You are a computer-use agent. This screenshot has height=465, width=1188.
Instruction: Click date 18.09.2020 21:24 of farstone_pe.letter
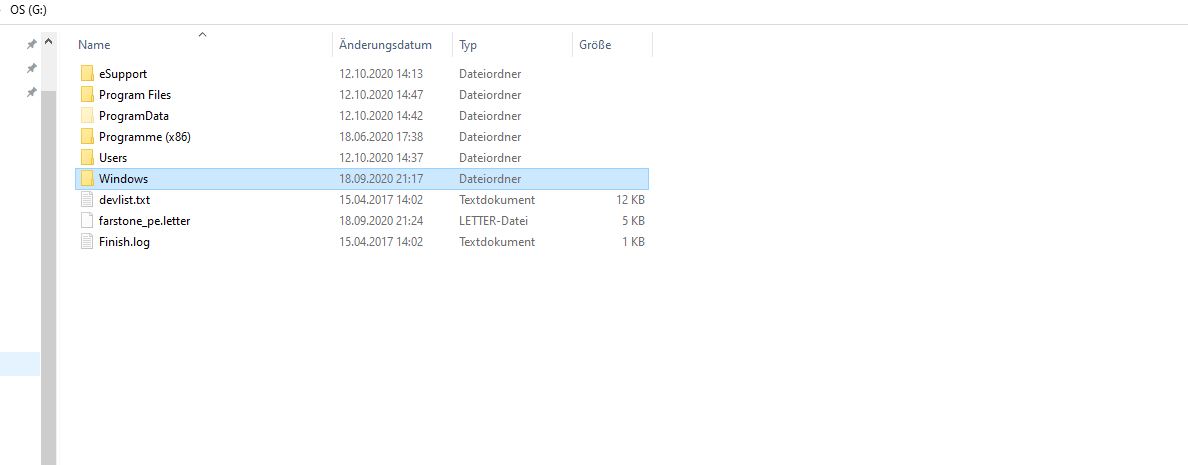click(x=381, y=221)
